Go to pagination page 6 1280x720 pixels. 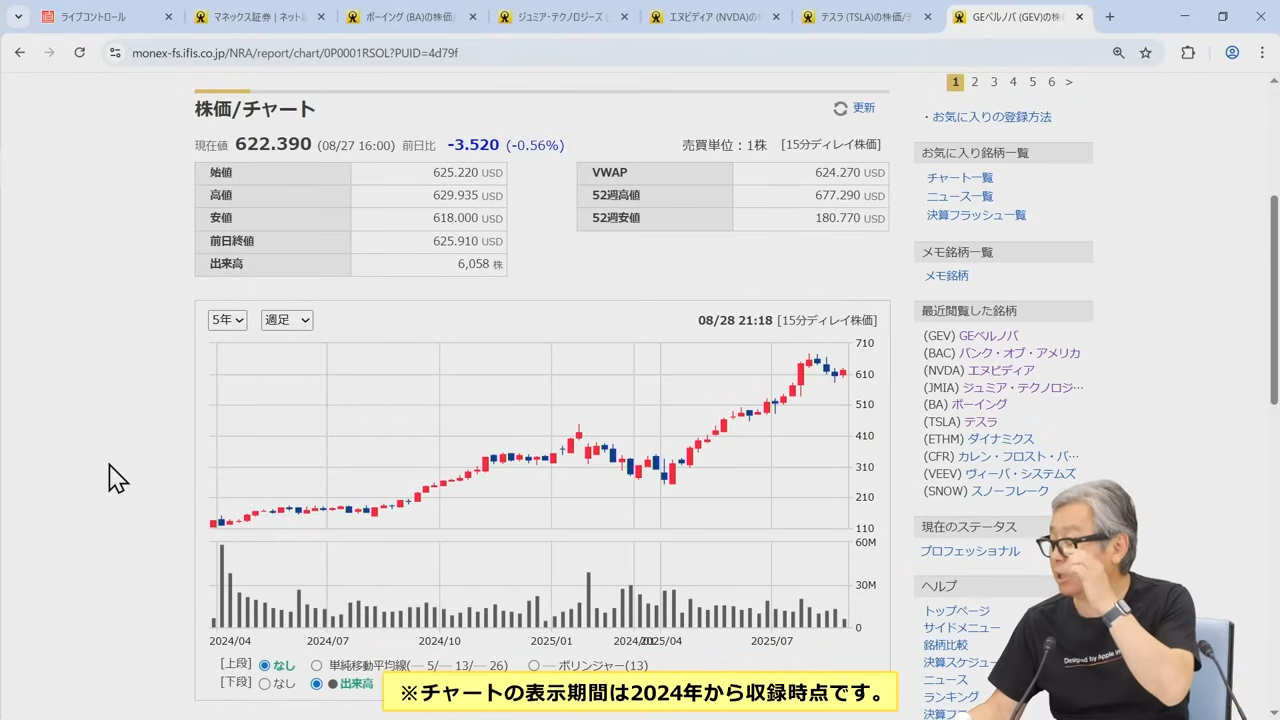(x=1051, y=82)
